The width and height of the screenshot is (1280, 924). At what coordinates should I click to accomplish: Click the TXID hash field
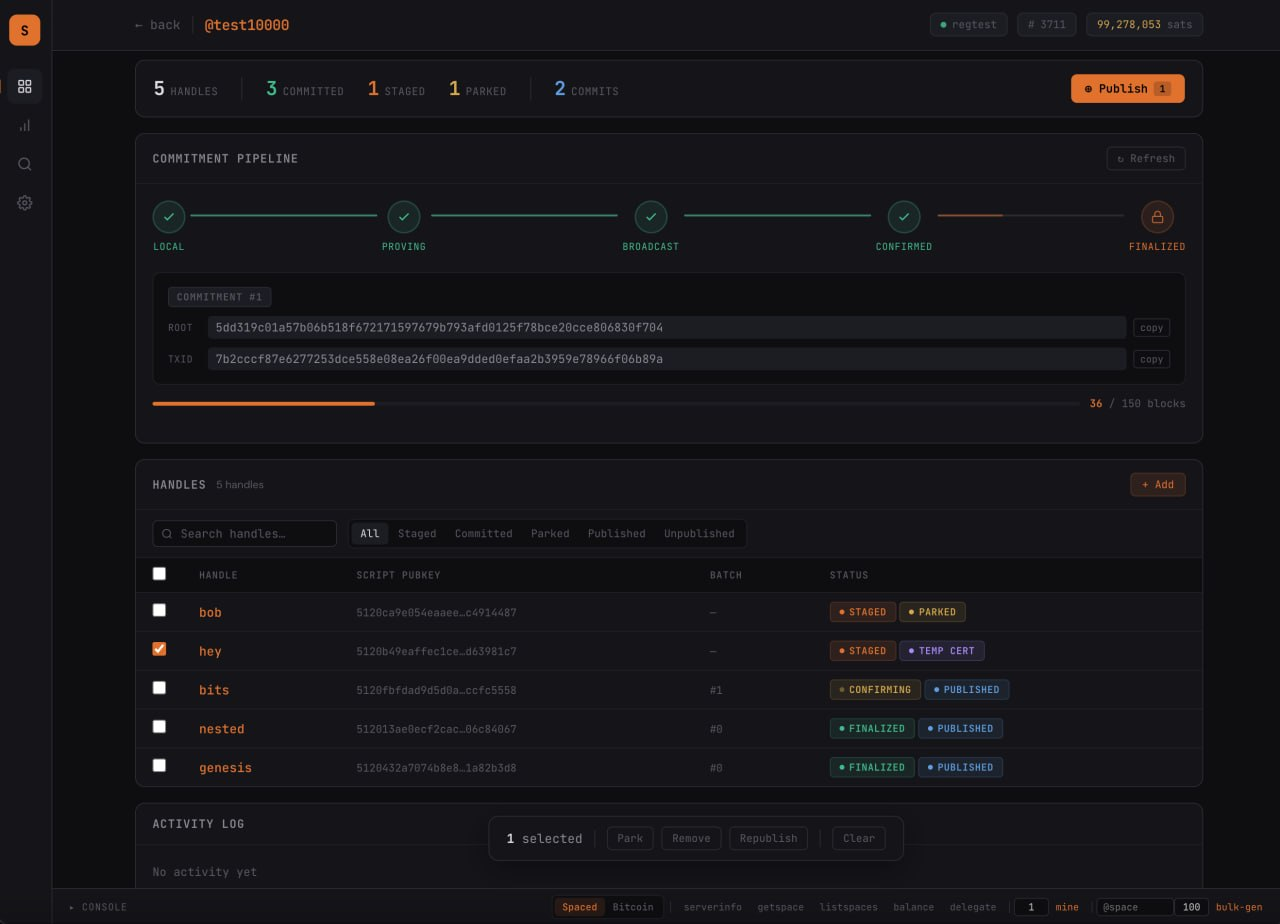pos(667,359)
